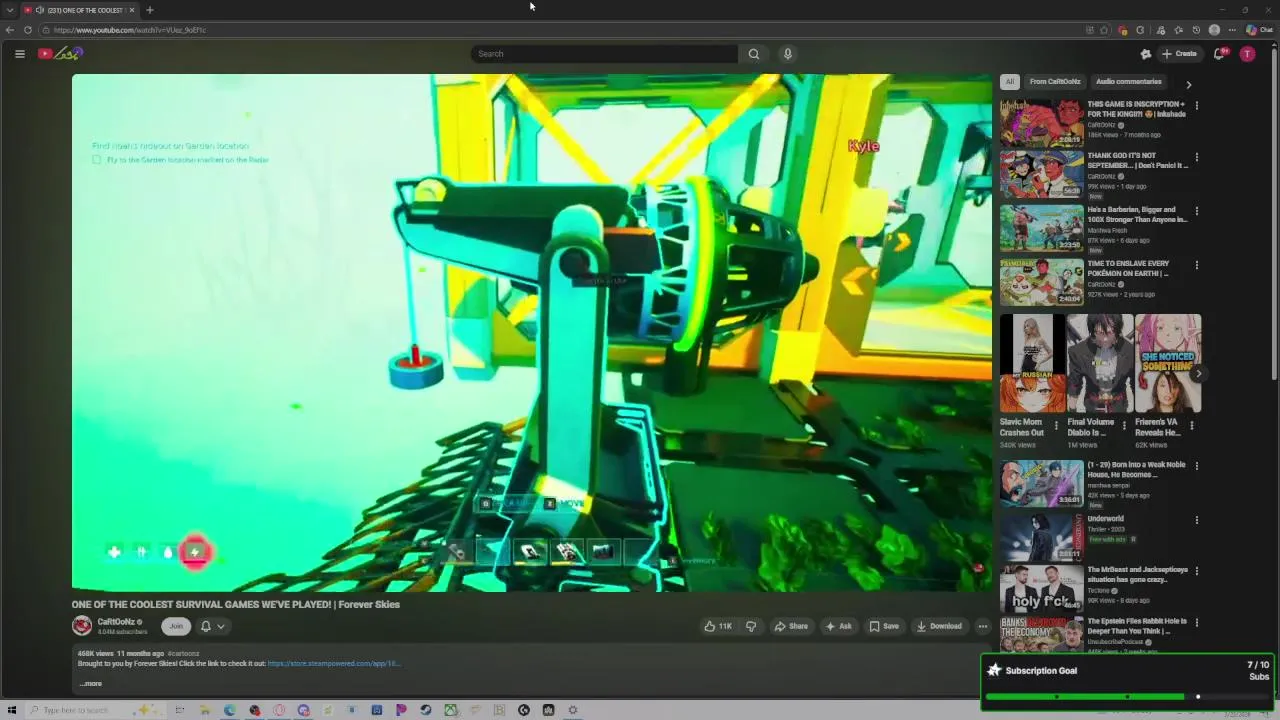Open the tab search dropdown arrow
1280x720 pixels.
coord(10,10)
